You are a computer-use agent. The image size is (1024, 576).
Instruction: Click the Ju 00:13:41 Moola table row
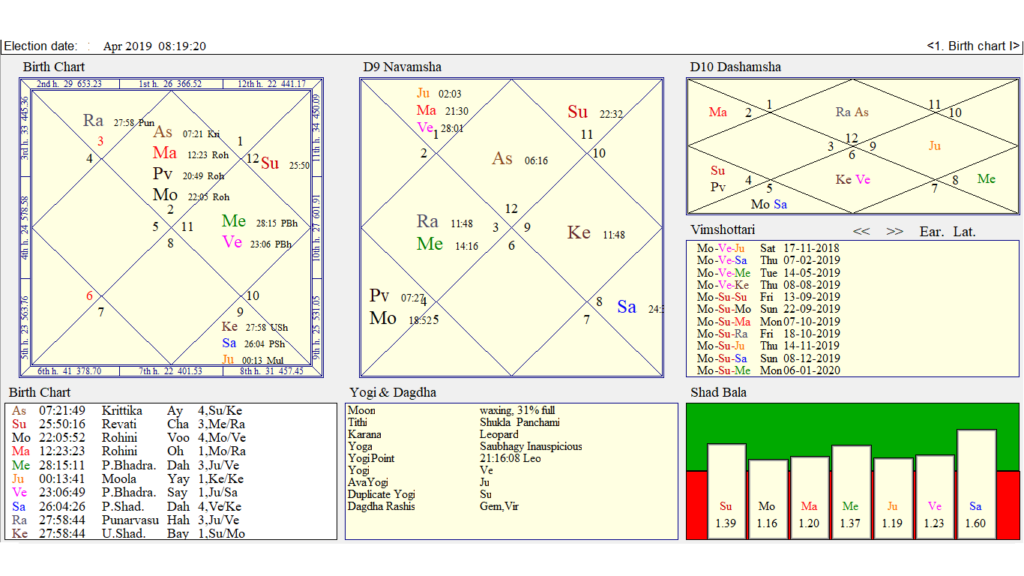[127, 479]
